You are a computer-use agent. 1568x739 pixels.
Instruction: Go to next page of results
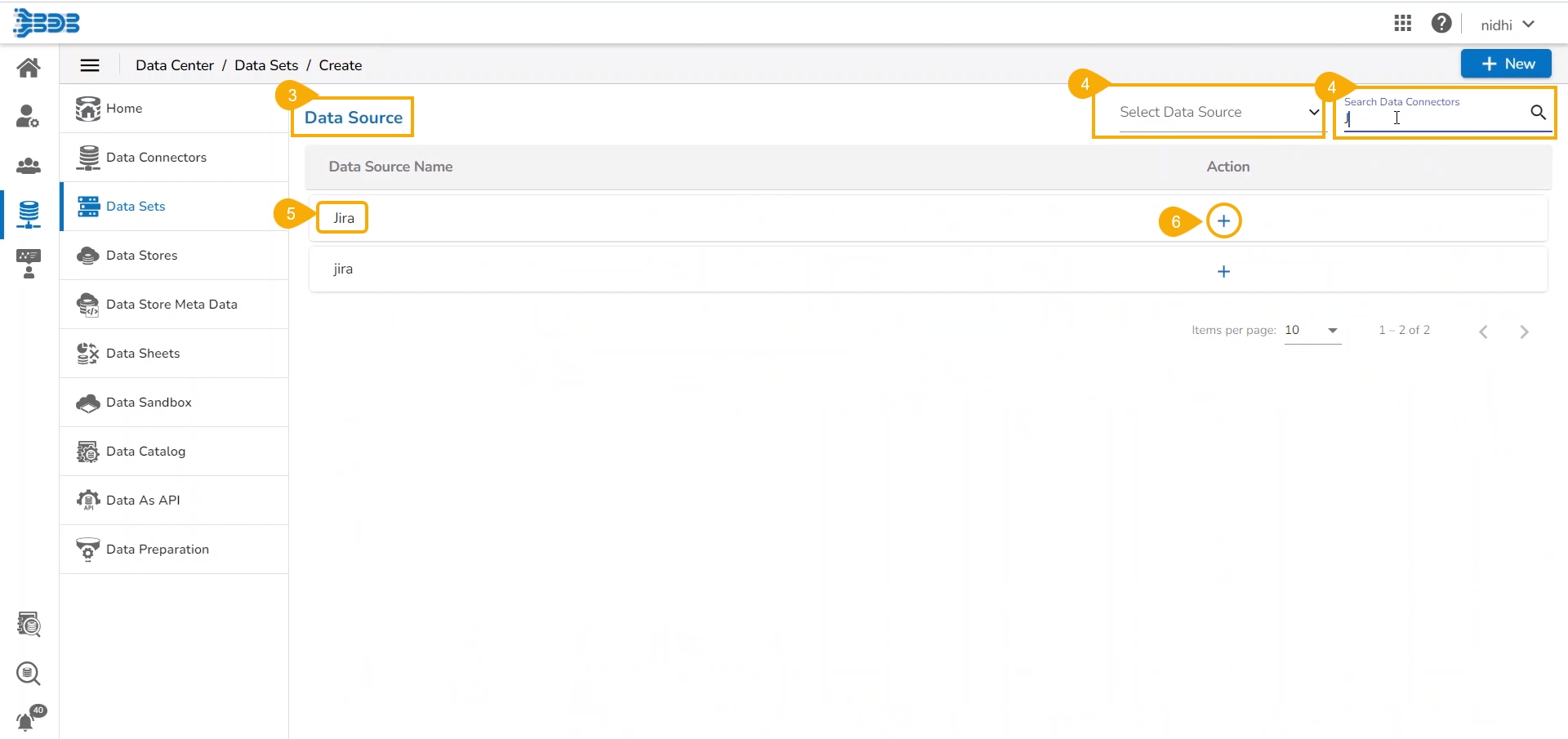tap(1524, 332)
